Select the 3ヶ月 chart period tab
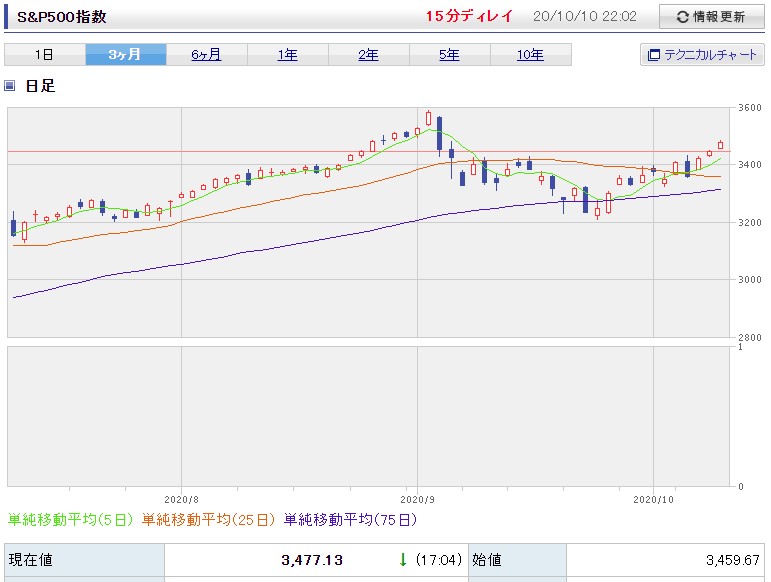 tap(126, 55)
